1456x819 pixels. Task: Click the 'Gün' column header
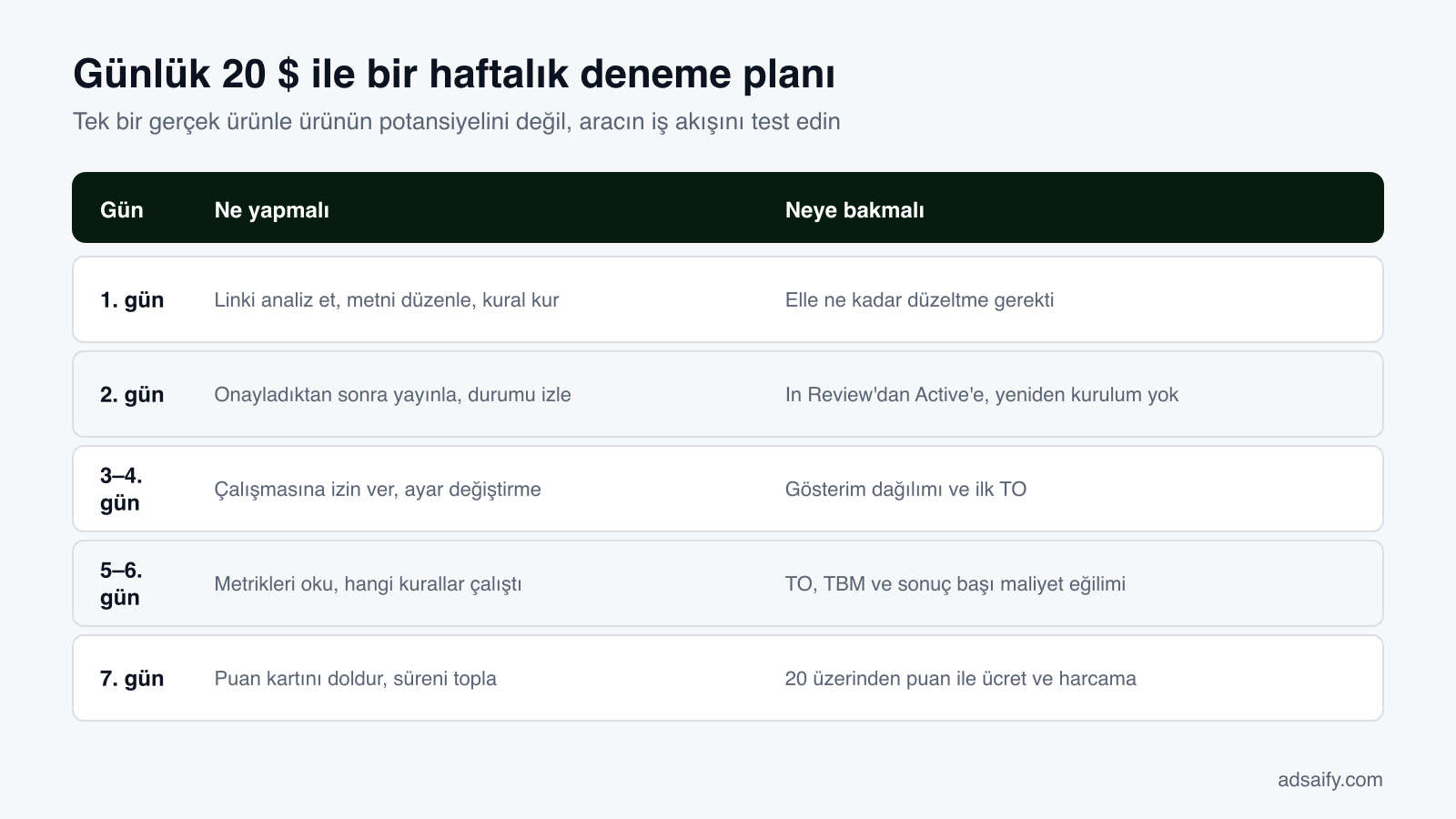click(122, 210)
